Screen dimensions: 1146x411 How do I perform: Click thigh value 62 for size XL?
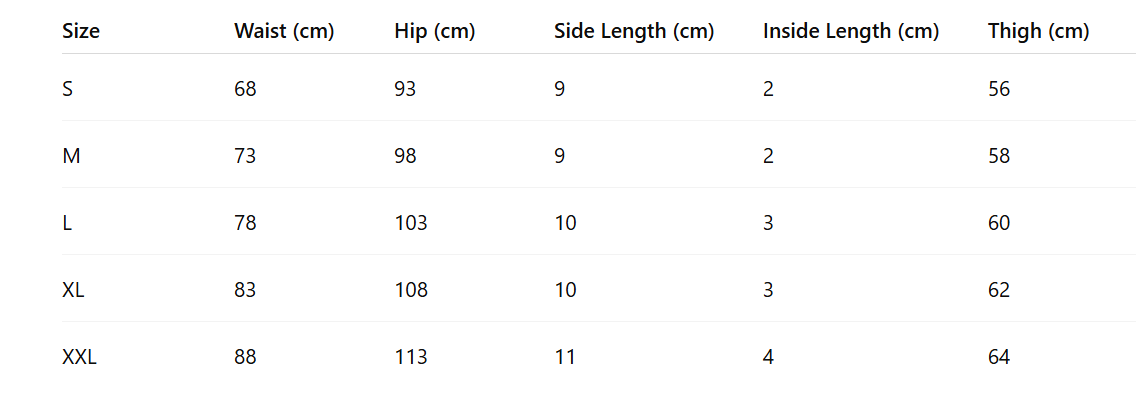click(999, 290)
